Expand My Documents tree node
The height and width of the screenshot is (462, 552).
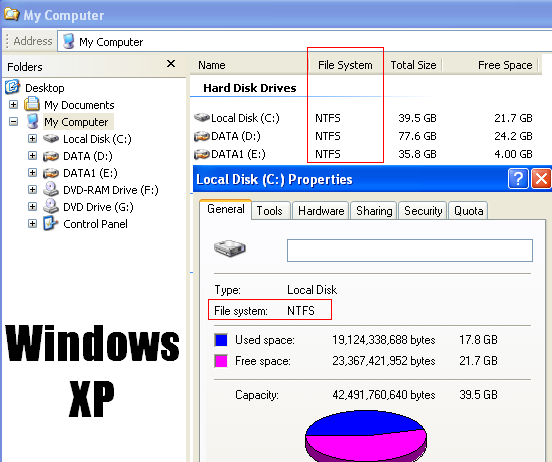click(x=13, y=105)
